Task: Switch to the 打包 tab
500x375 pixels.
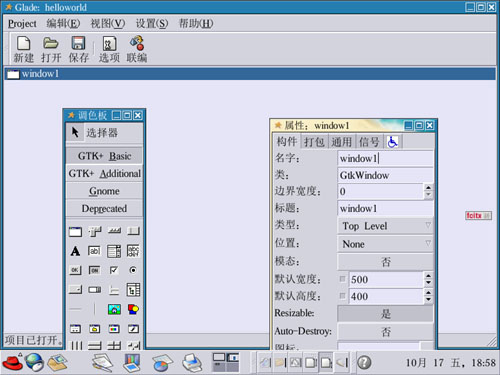Action: pyautogui.click(x=314, y=142)
